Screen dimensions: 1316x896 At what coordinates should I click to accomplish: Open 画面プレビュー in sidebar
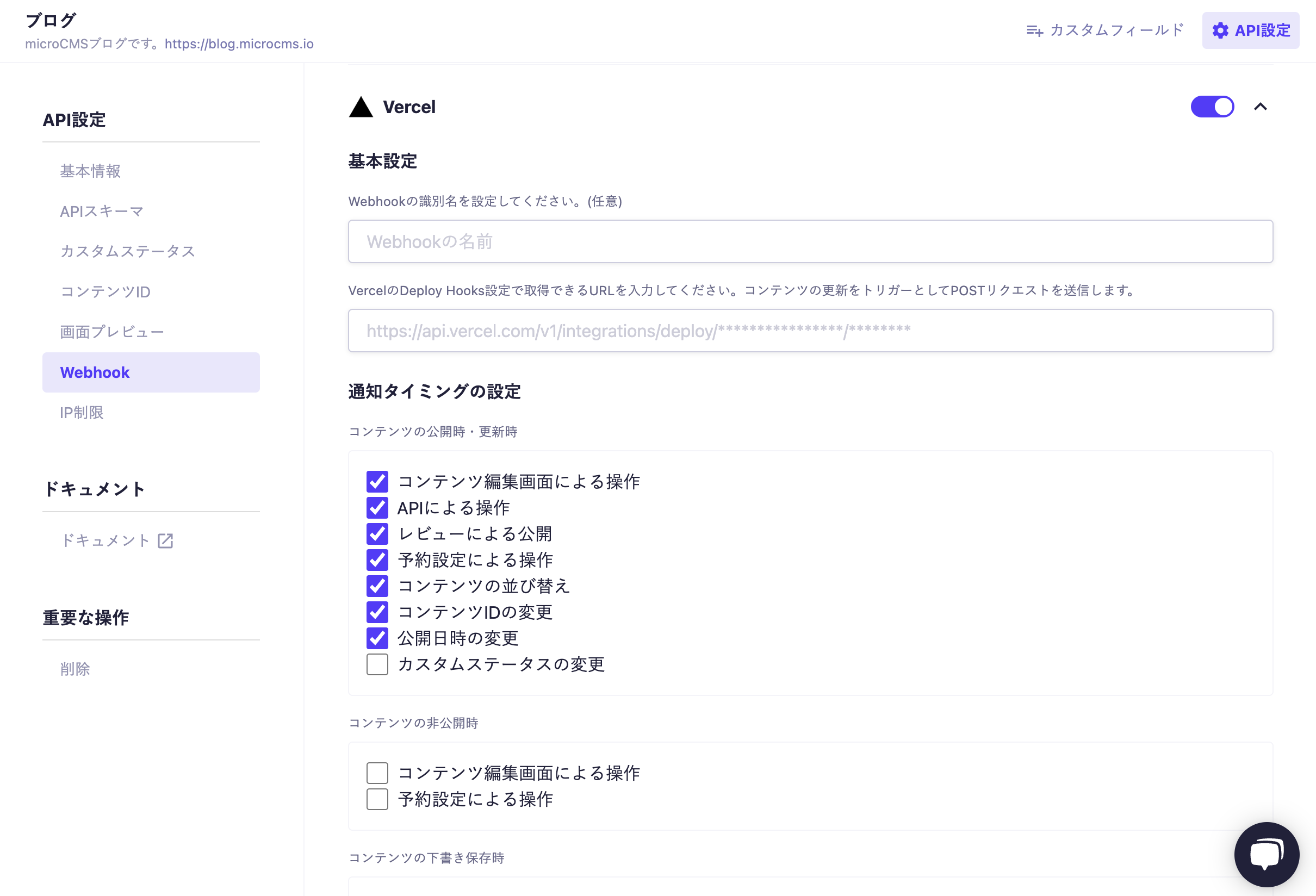(x=112, y=332)
